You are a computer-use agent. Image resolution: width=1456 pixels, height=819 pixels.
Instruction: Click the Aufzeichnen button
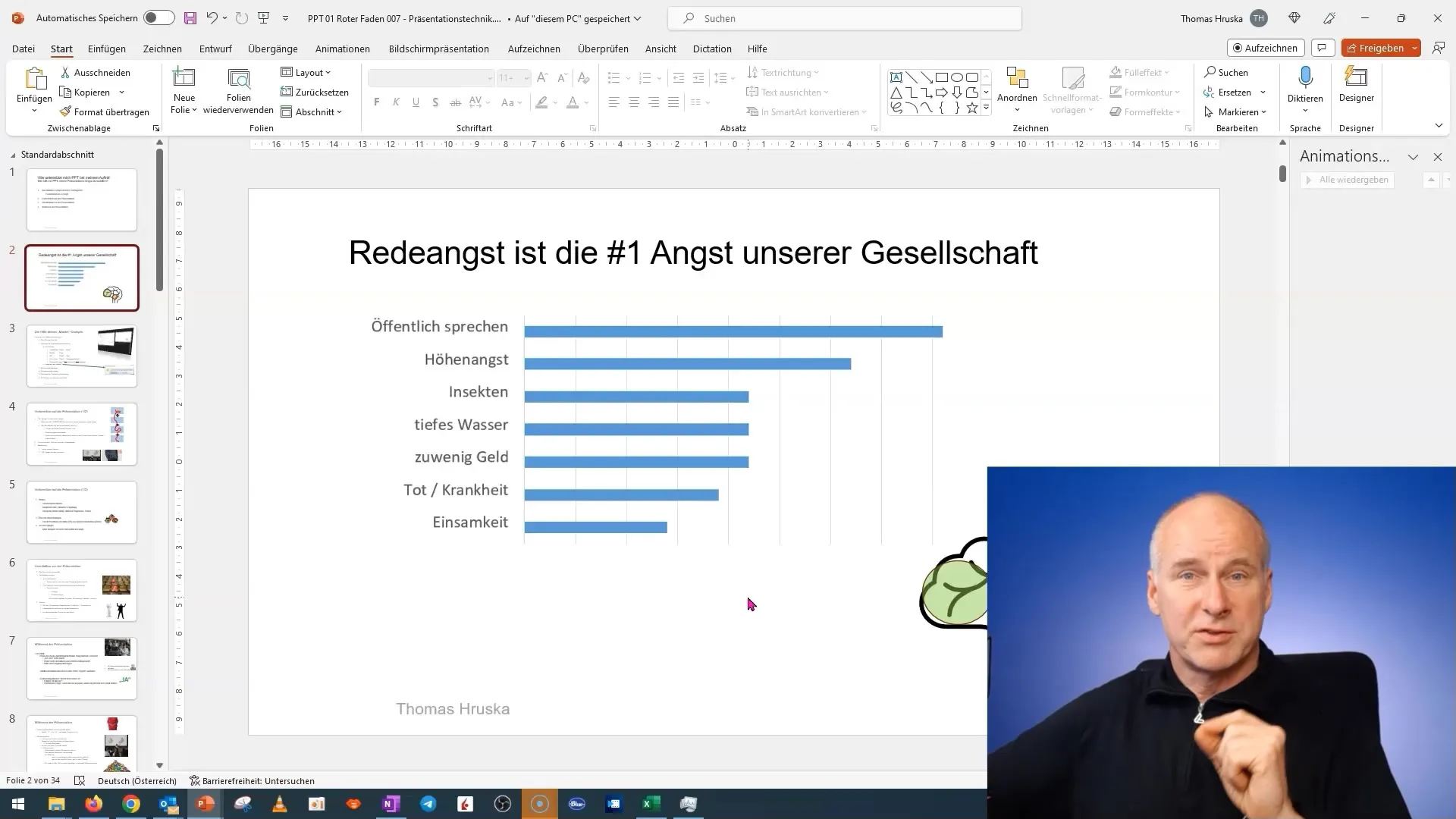click(1266, 48)
